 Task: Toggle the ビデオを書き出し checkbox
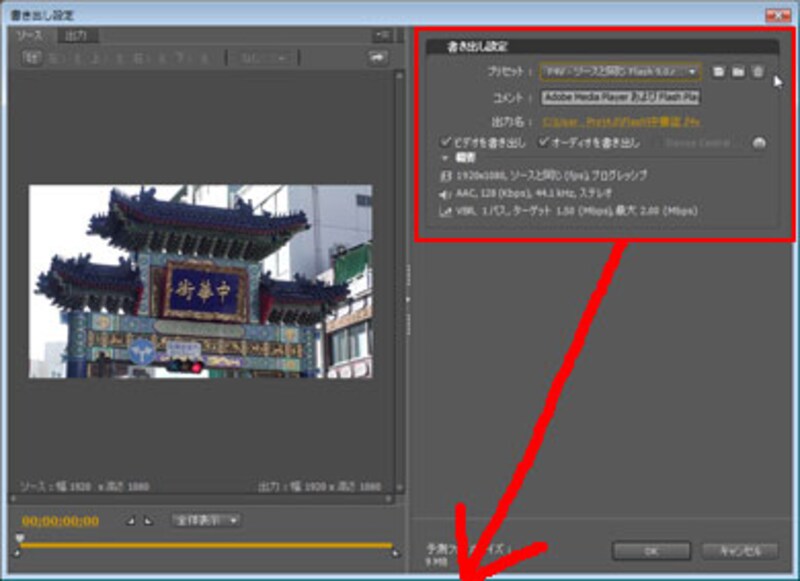coord(447,143)
